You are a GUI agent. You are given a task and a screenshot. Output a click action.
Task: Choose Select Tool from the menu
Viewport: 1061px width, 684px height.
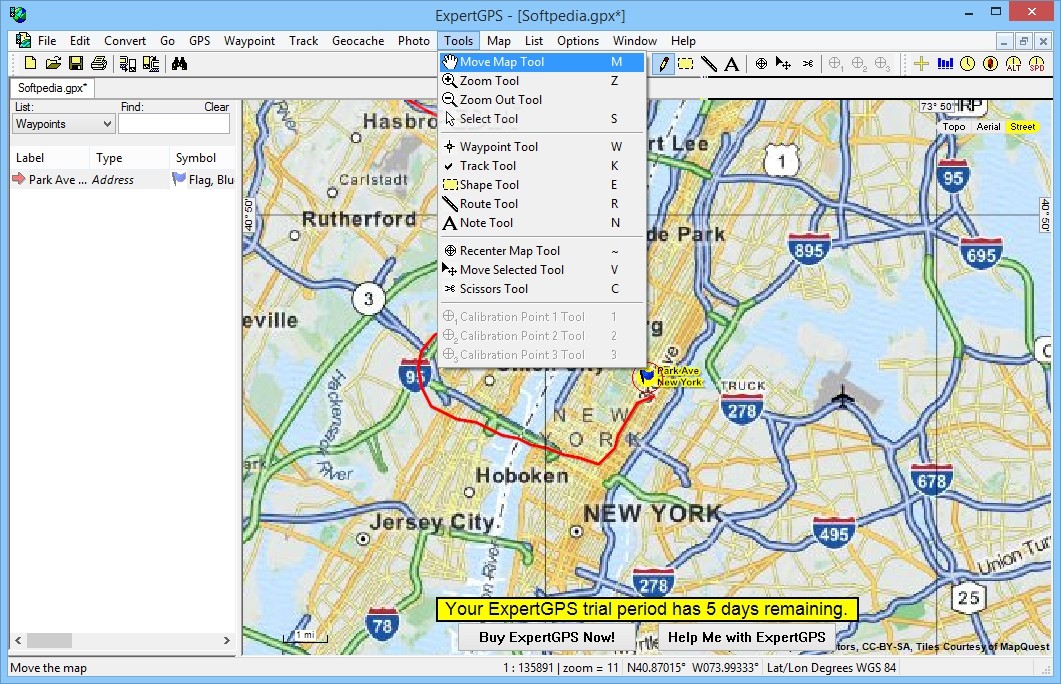(541, 118)
